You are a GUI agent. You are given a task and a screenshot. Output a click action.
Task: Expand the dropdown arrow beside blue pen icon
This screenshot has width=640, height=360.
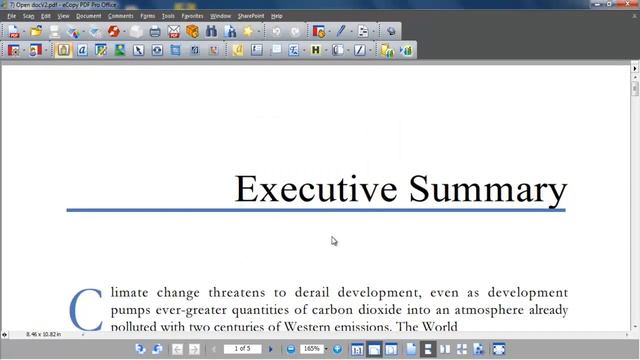pyautogui.click(x=351, y=32)
